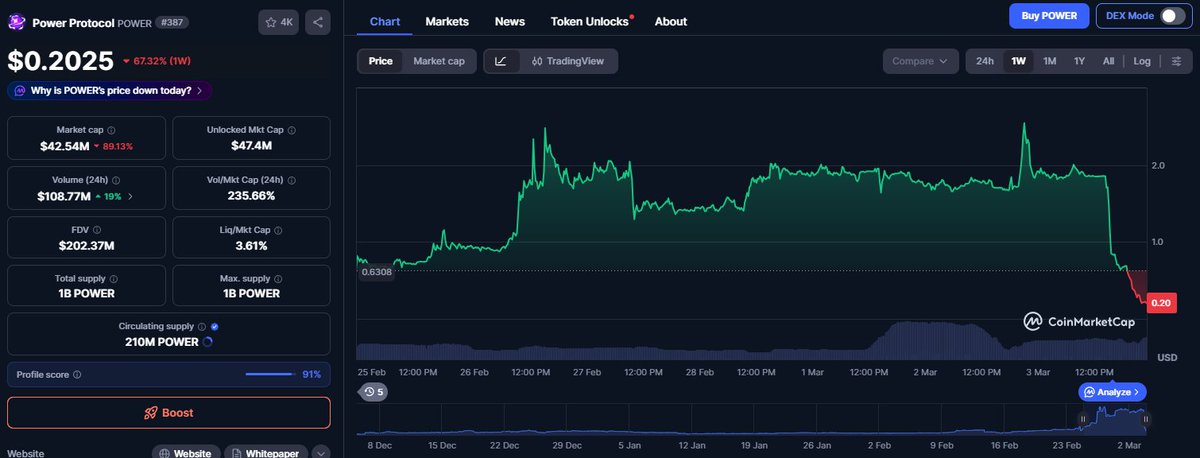Screen dimensions: 1200x458
Task: Open chart settings sliders icon
Action: click(x=1176, y=61)
